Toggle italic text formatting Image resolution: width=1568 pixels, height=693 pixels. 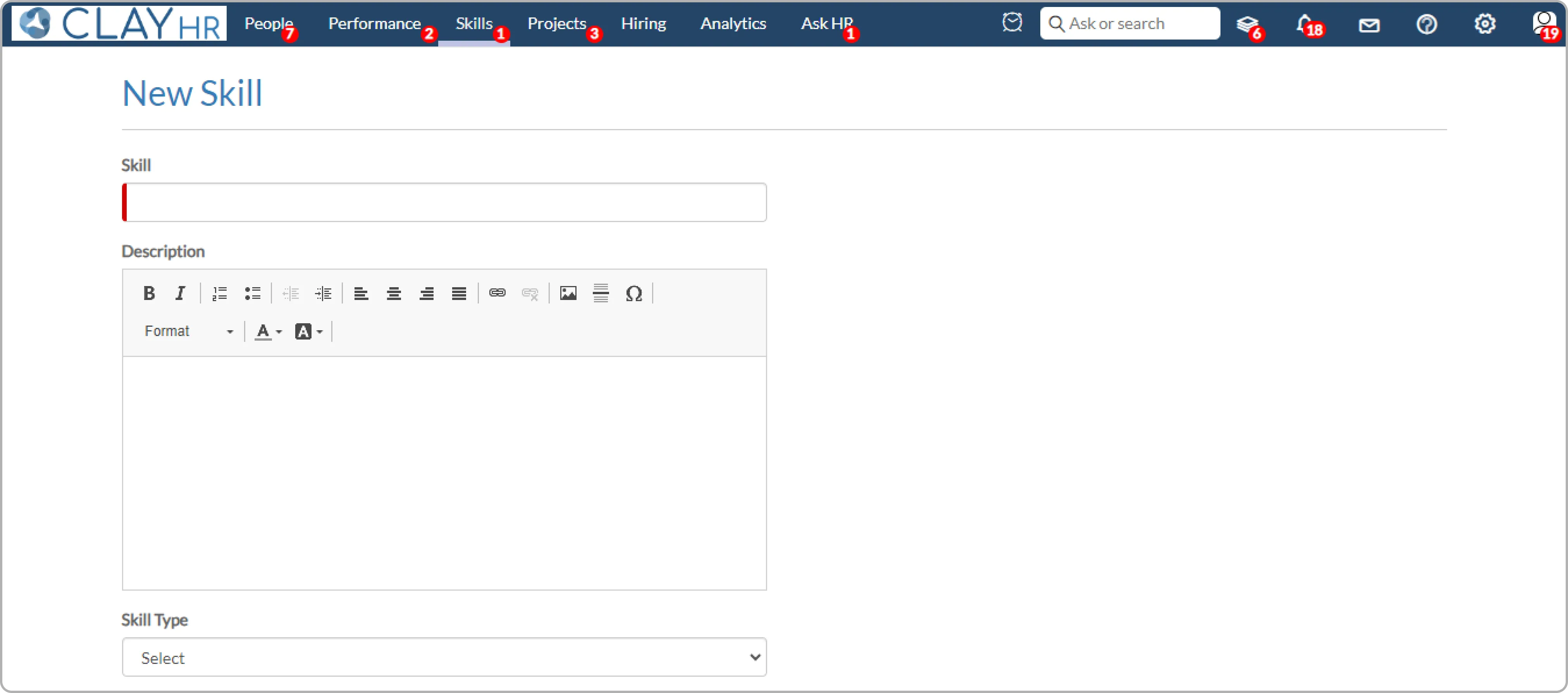[x=180, y=293]
